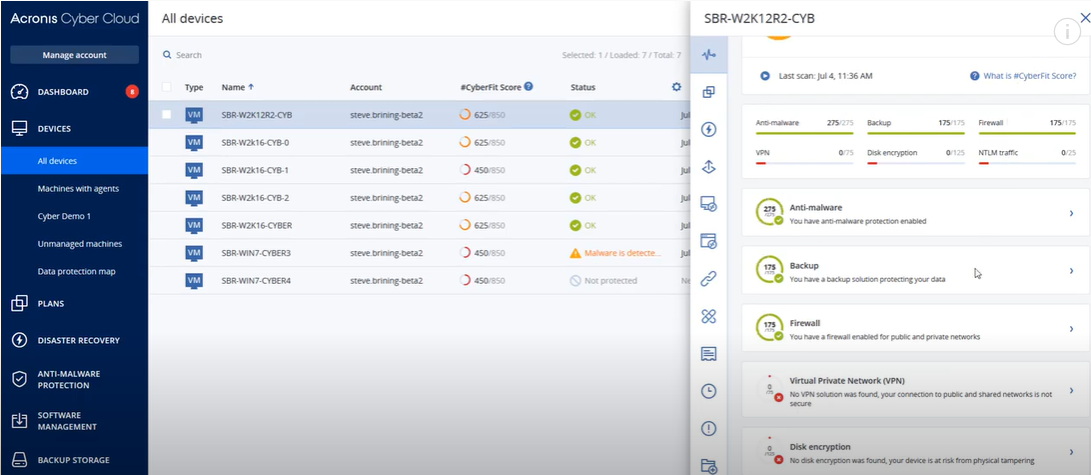Open table column settings gear icon
This screenshot has height=475, width=1091.
tap(676, 87)
